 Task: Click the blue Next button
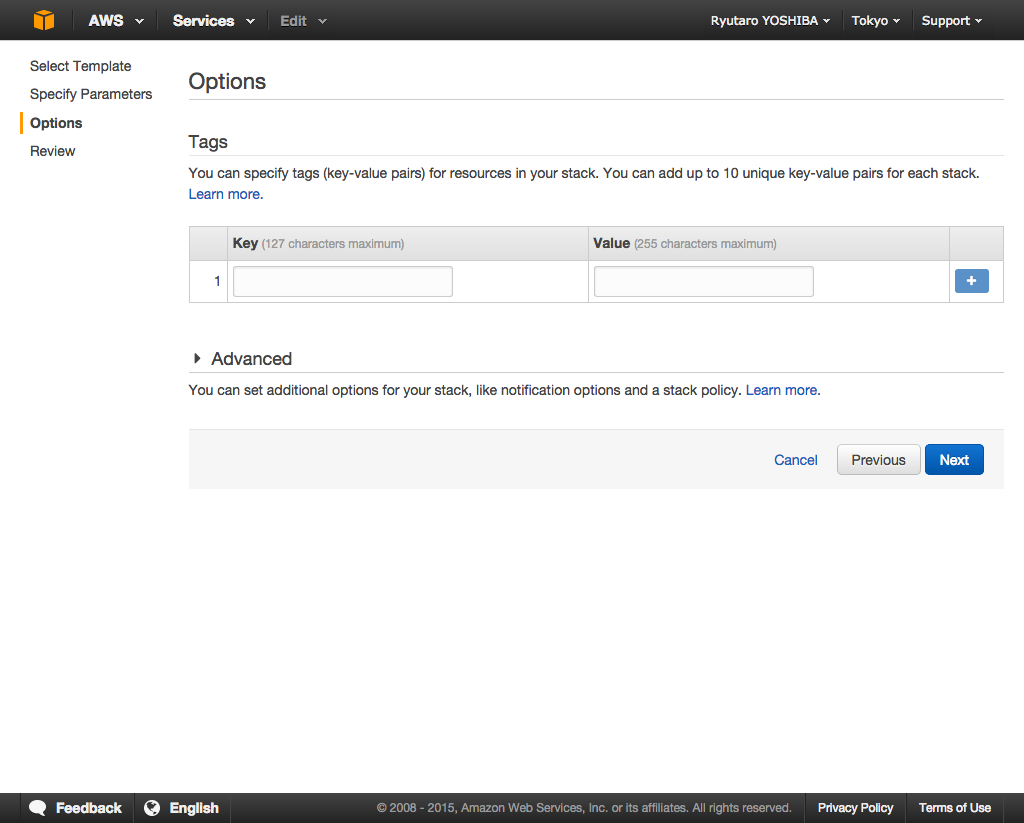point(954,460)
